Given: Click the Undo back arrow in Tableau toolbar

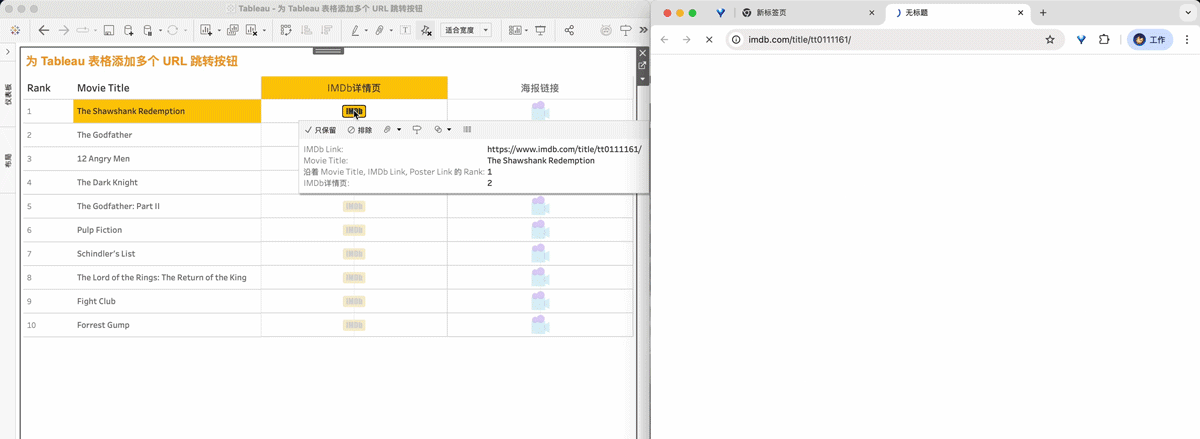Looking at the screenshot, I should click(44, 30).
